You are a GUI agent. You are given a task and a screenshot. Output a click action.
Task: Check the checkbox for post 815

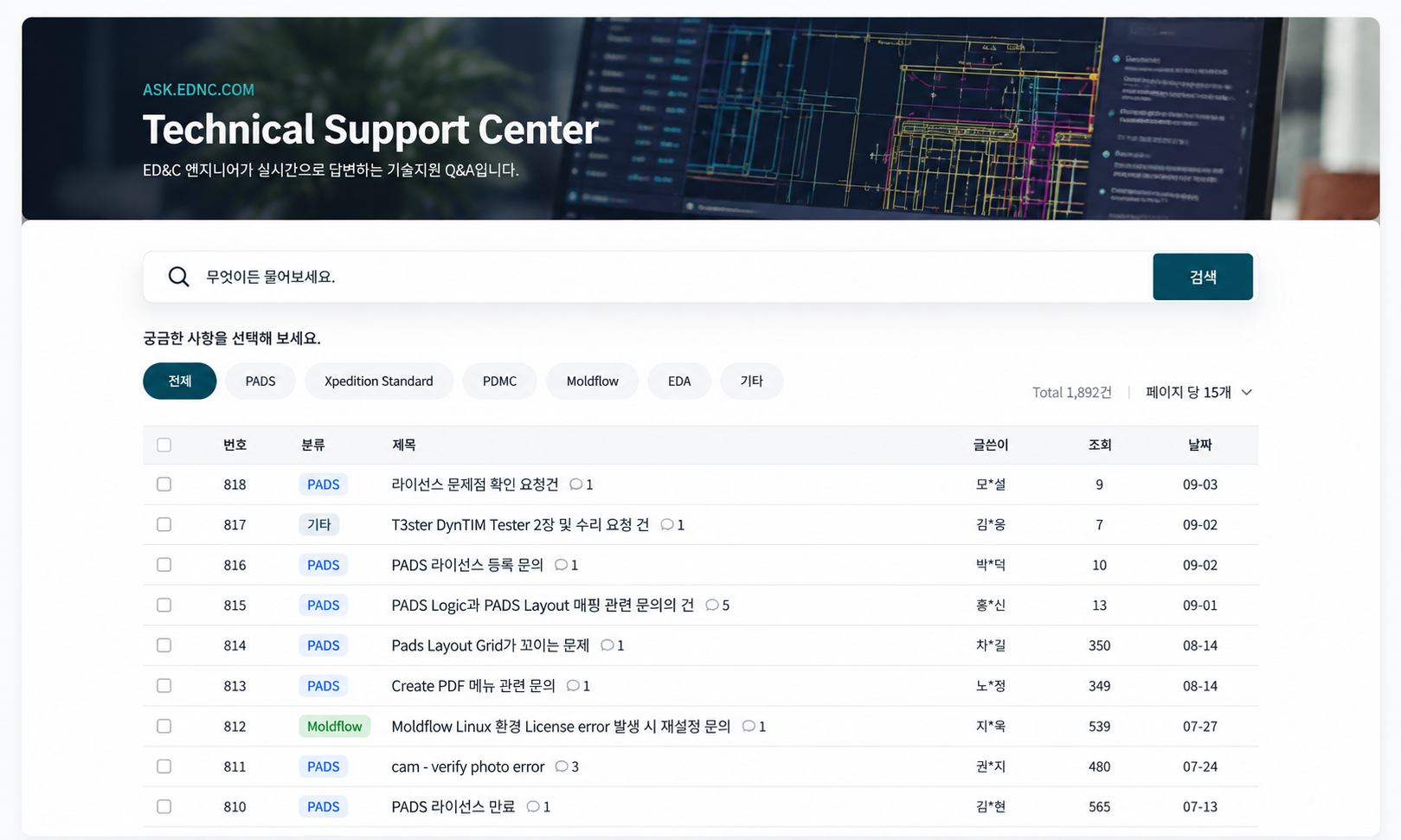(164, 605)
